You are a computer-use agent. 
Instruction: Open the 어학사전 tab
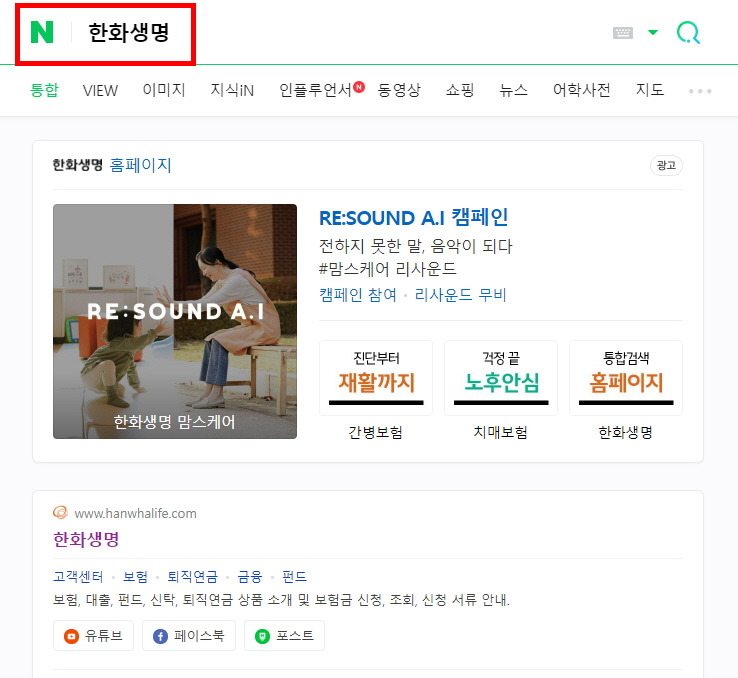tap(582, 89)
